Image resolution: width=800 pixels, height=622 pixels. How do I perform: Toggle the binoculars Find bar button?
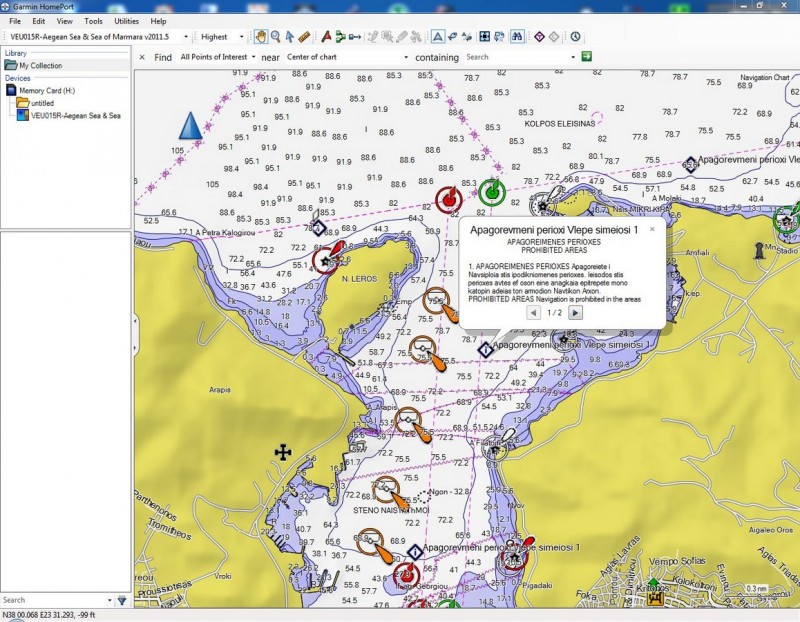517,37
